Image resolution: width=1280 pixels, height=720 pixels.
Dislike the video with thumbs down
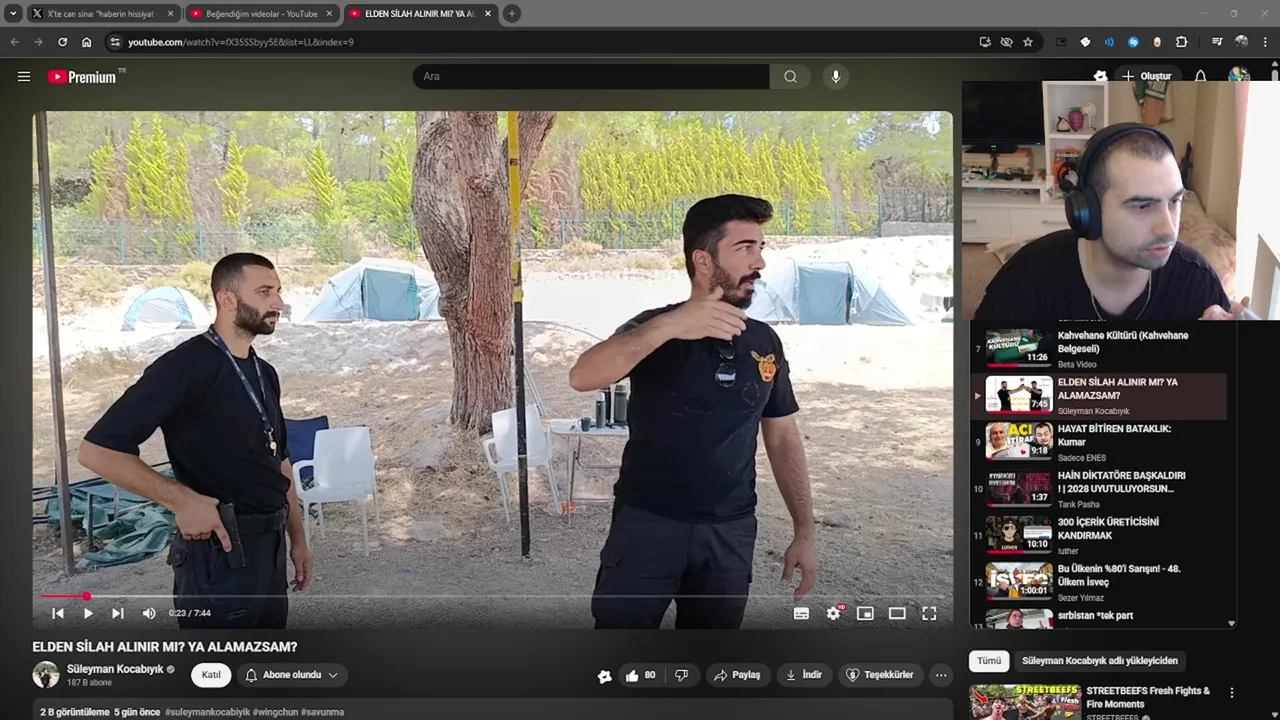pyautogui.click(x=681, y=675)
